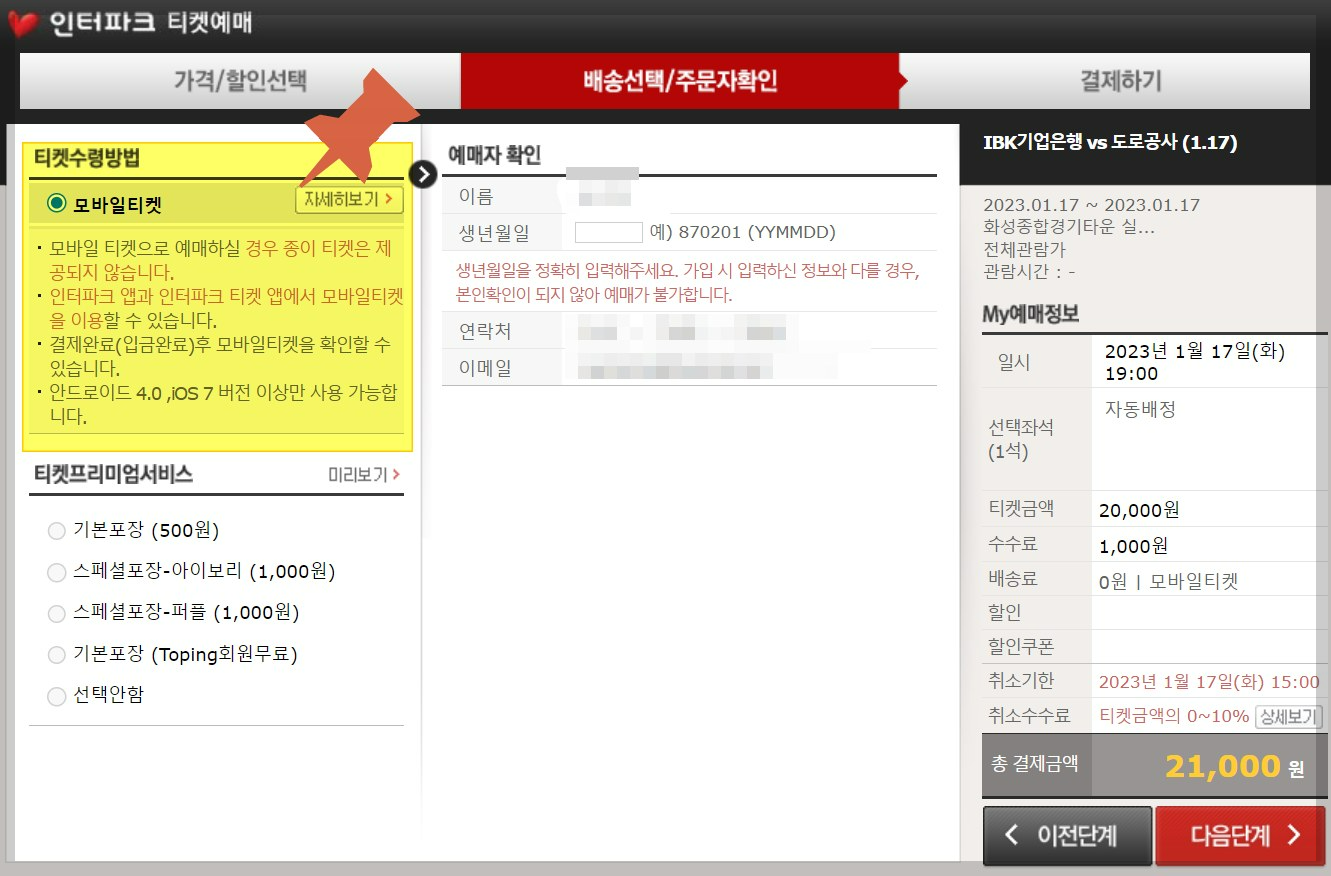Select the 배송선택/주문자확인 step tab
The width and height of the screenshot is (1331, 876).
(680, 81)
